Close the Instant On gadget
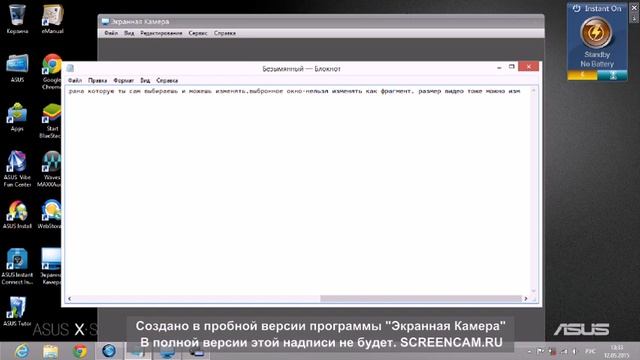 pyautogui.click(x=635, y=7)
